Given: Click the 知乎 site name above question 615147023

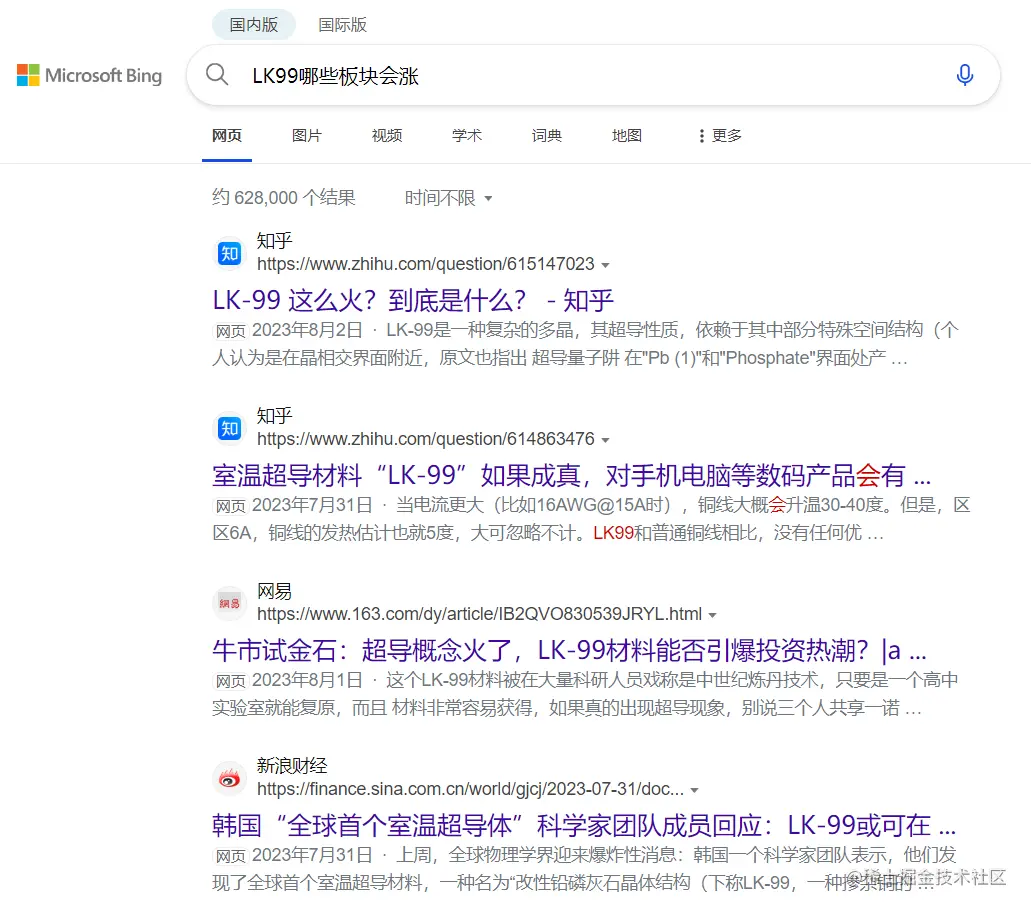Looking at the screenshot, I should [274, 241].
